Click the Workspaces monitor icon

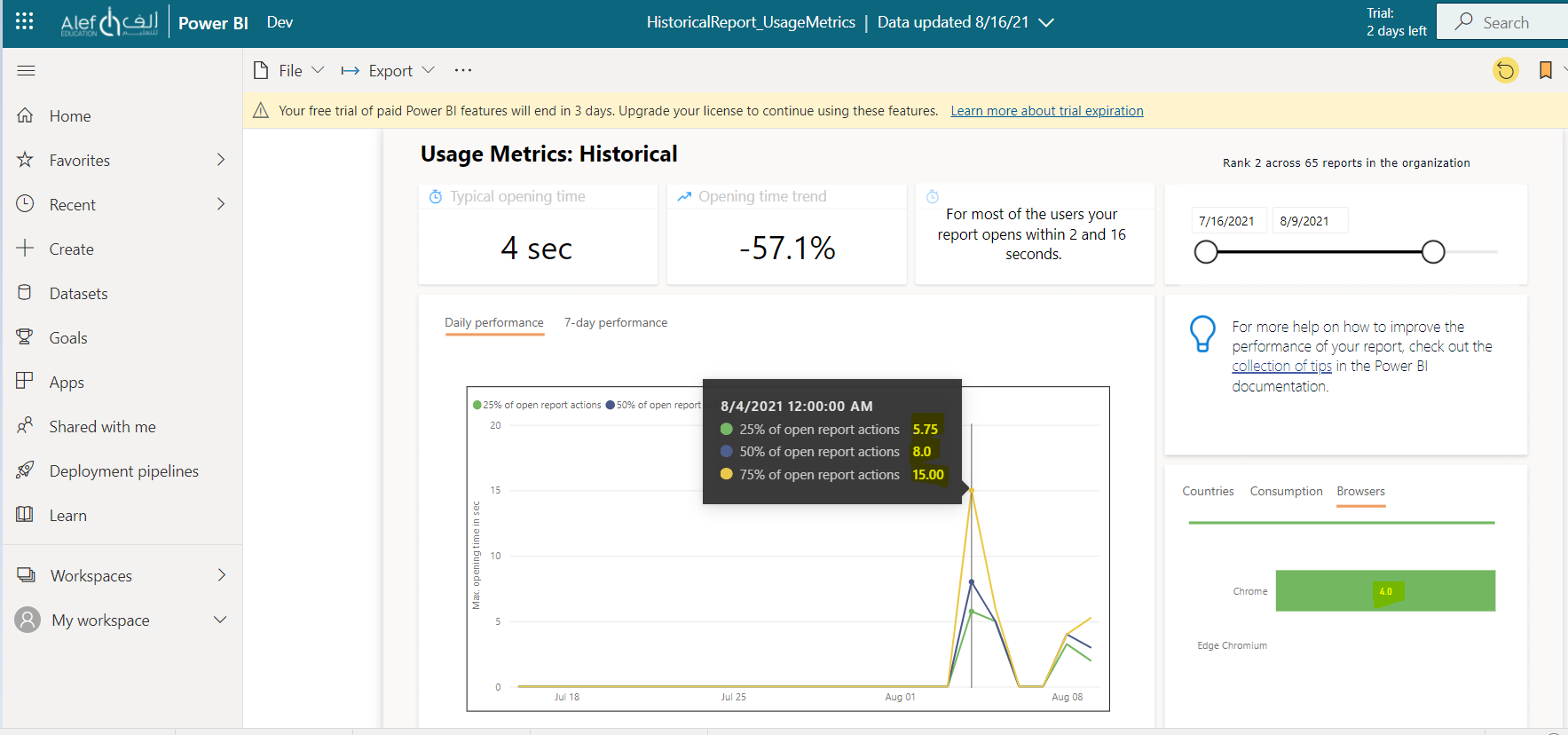(x=27, y=575)
